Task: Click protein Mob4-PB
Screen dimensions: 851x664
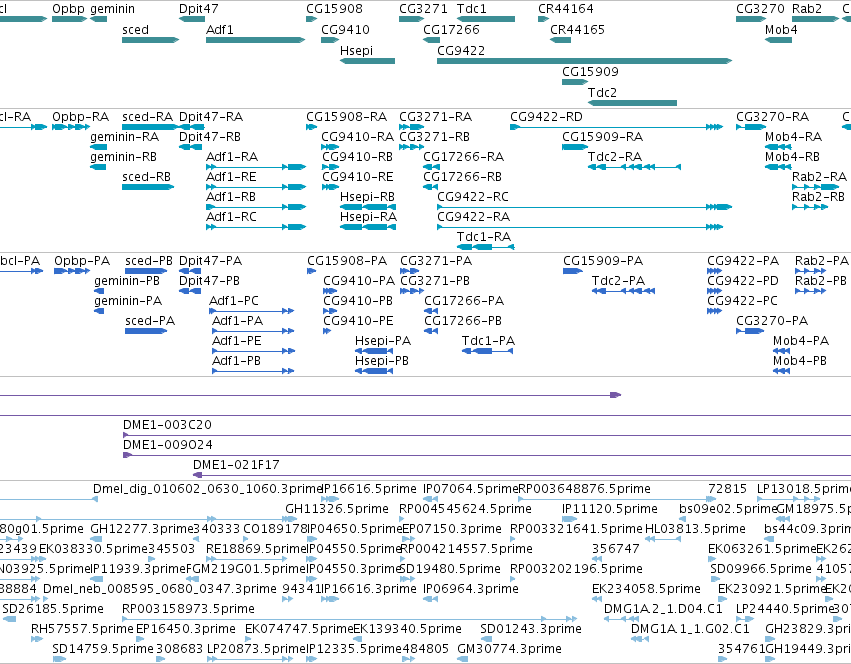Action: 781,371
